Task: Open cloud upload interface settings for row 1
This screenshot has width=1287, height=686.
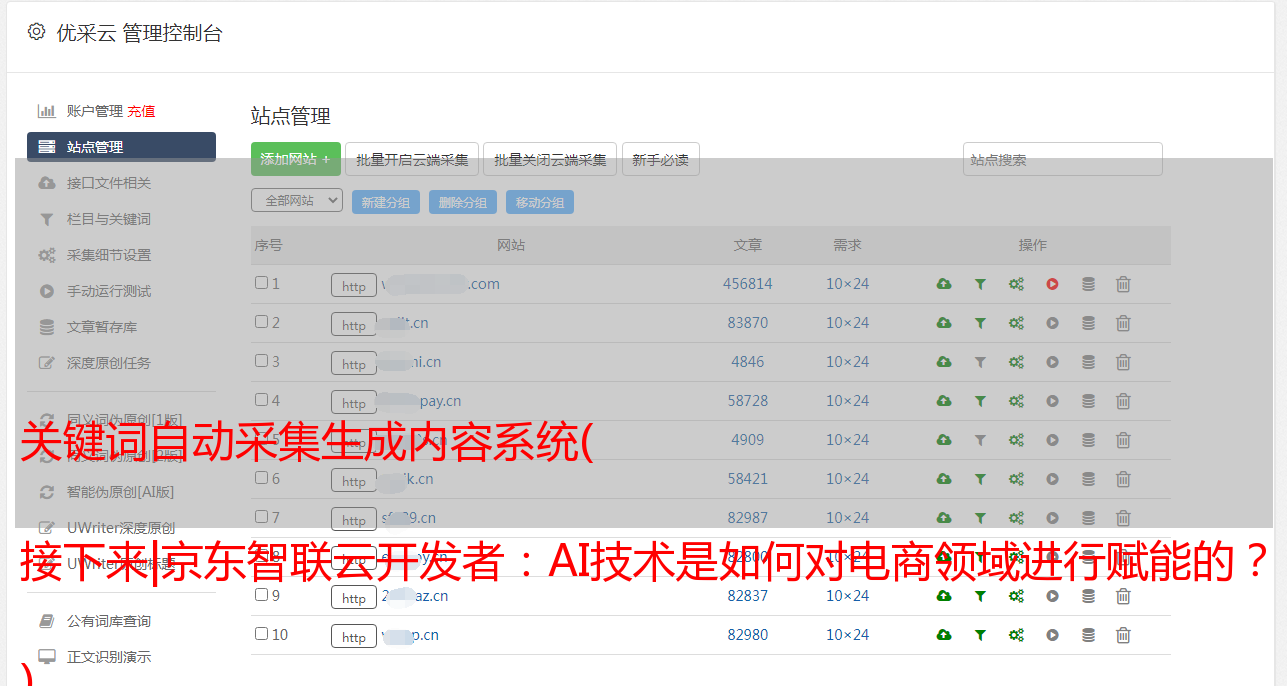Action: coord(944,284)
